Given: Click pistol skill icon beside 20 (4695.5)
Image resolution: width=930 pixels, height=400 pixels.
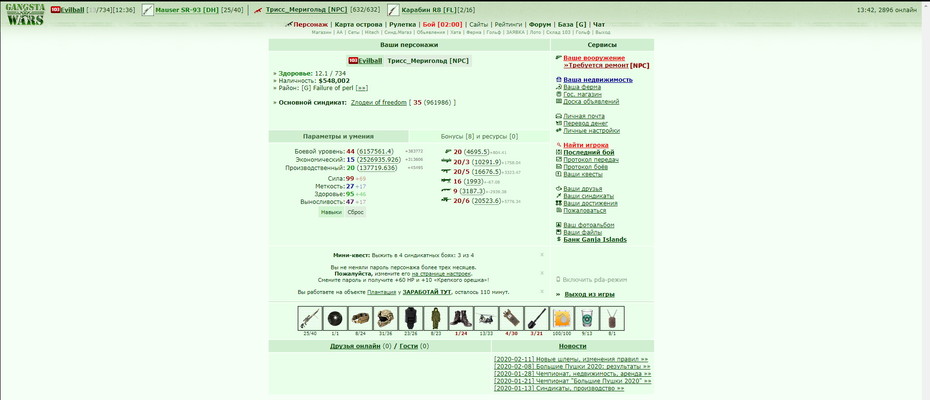Looking at the screenshot, I should [448, 151].
